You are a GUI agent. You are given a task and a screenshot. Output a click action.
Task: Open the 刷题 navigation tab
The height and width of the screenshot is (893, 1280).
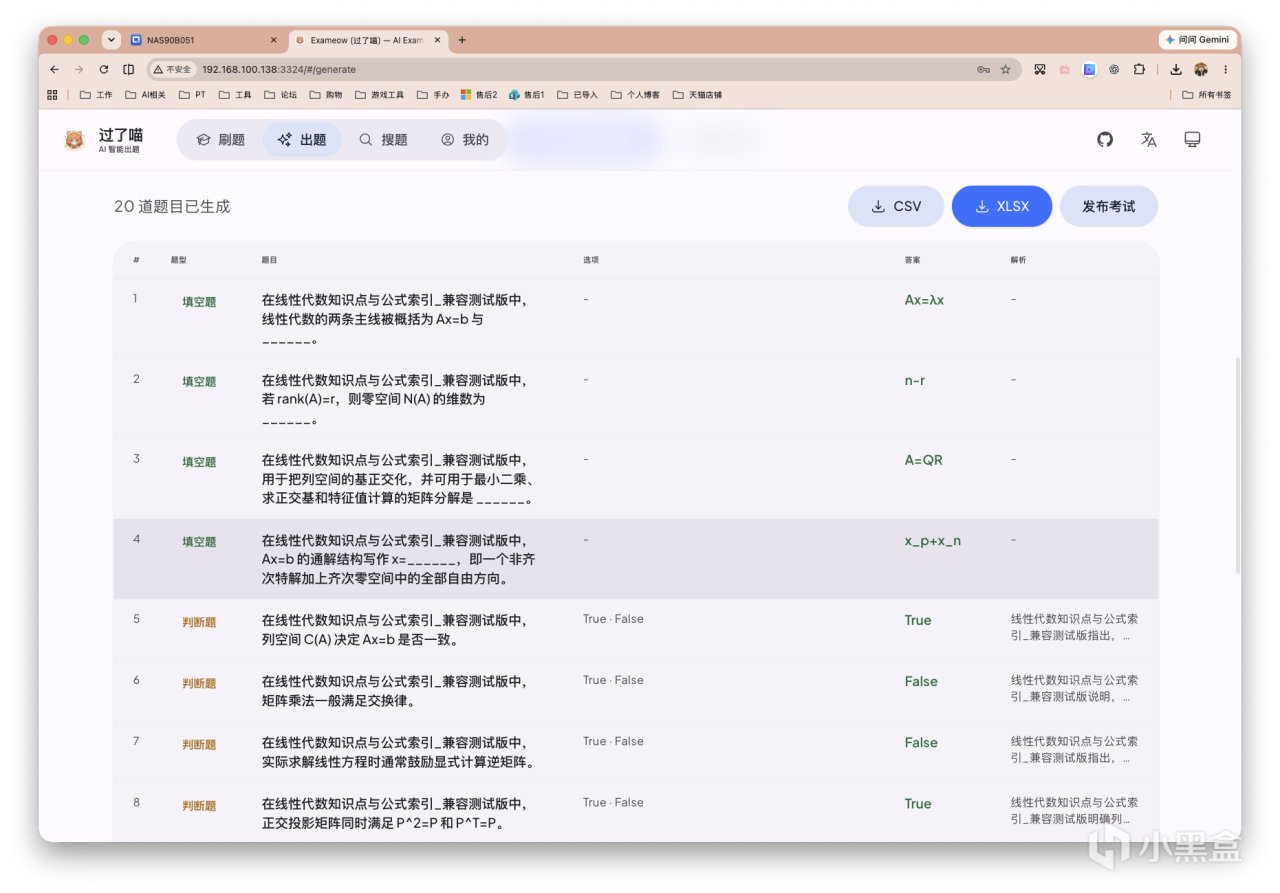tap(220, 140)
